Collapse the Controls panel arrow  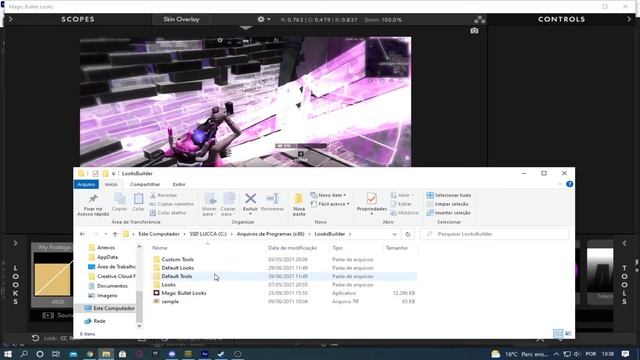(629, 19)
